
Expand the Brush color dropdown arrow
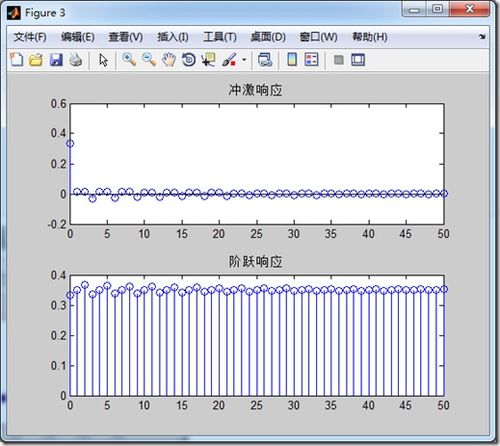point(244,60)
